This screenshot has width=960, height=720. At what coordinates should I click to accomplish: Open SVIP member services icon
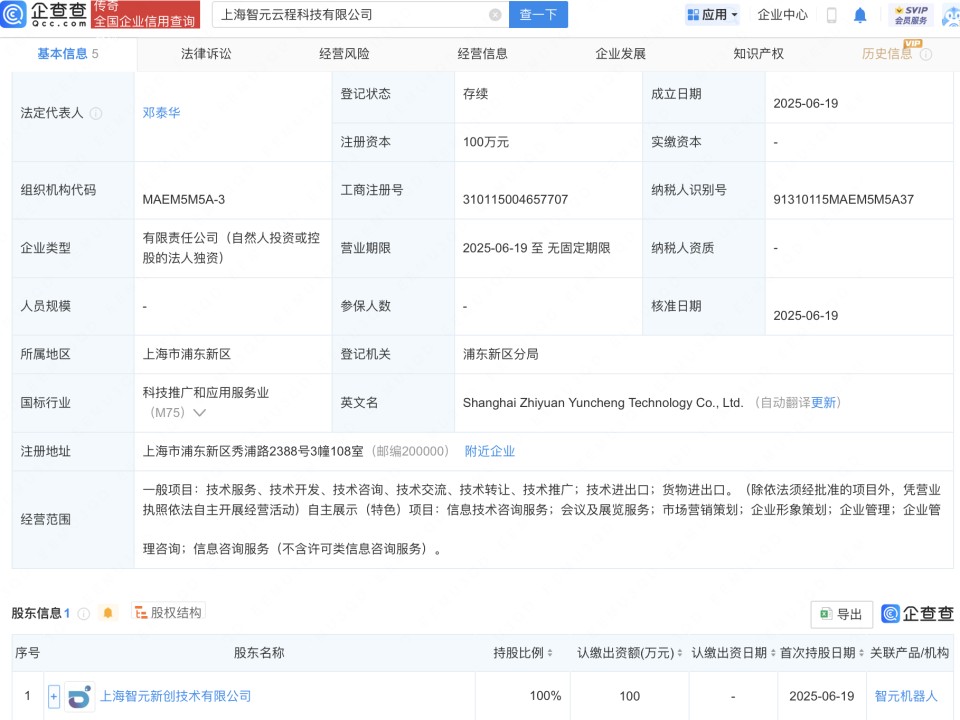pos(910,15)
